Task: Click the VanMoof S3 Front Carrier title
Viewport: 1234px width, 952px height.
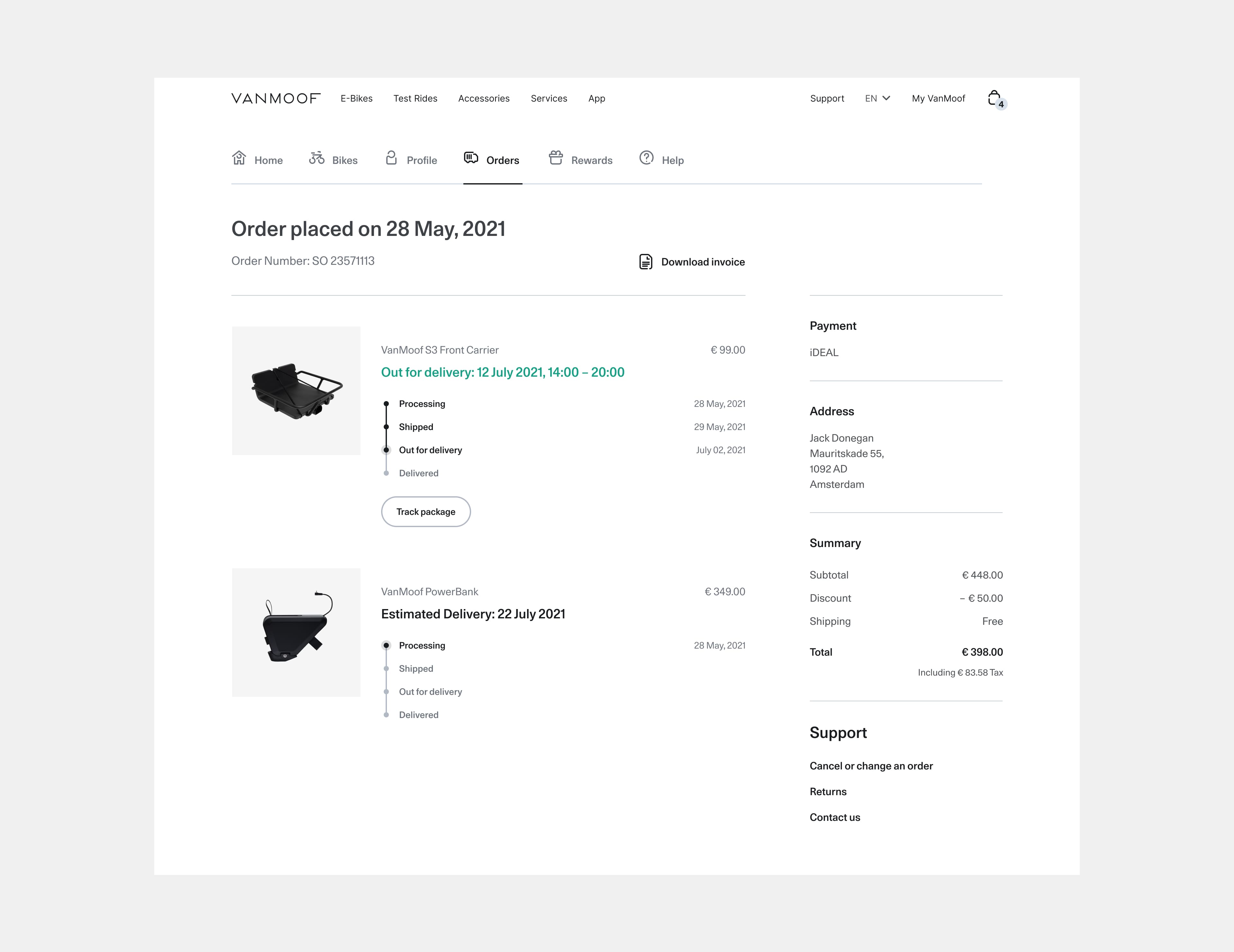Action: [440, 350]
